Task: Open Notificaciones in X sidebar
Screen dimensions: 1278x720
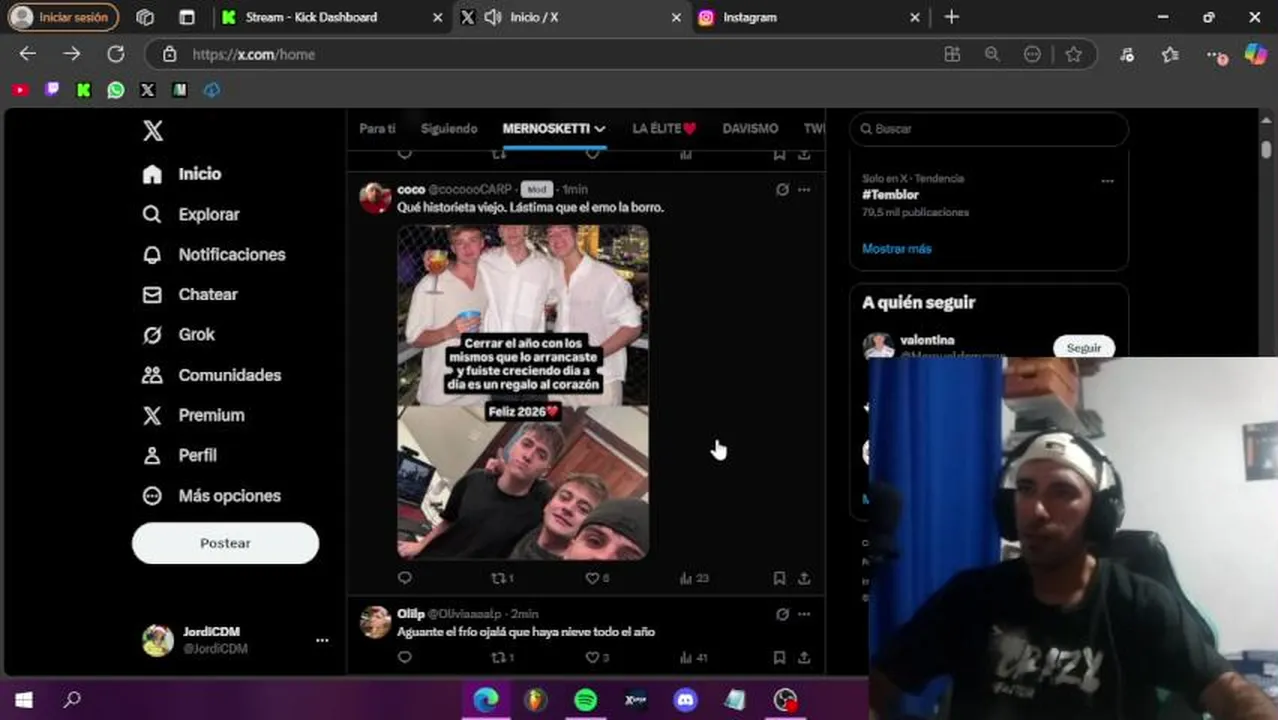Action: click(x=213, y=255)
